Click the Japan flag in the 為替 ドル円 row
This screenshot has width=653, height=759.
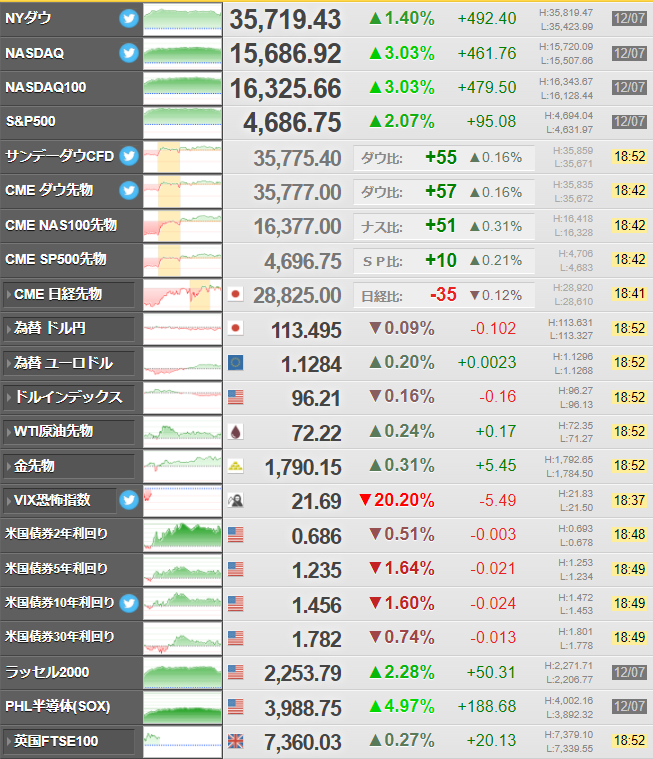[236, 328]
